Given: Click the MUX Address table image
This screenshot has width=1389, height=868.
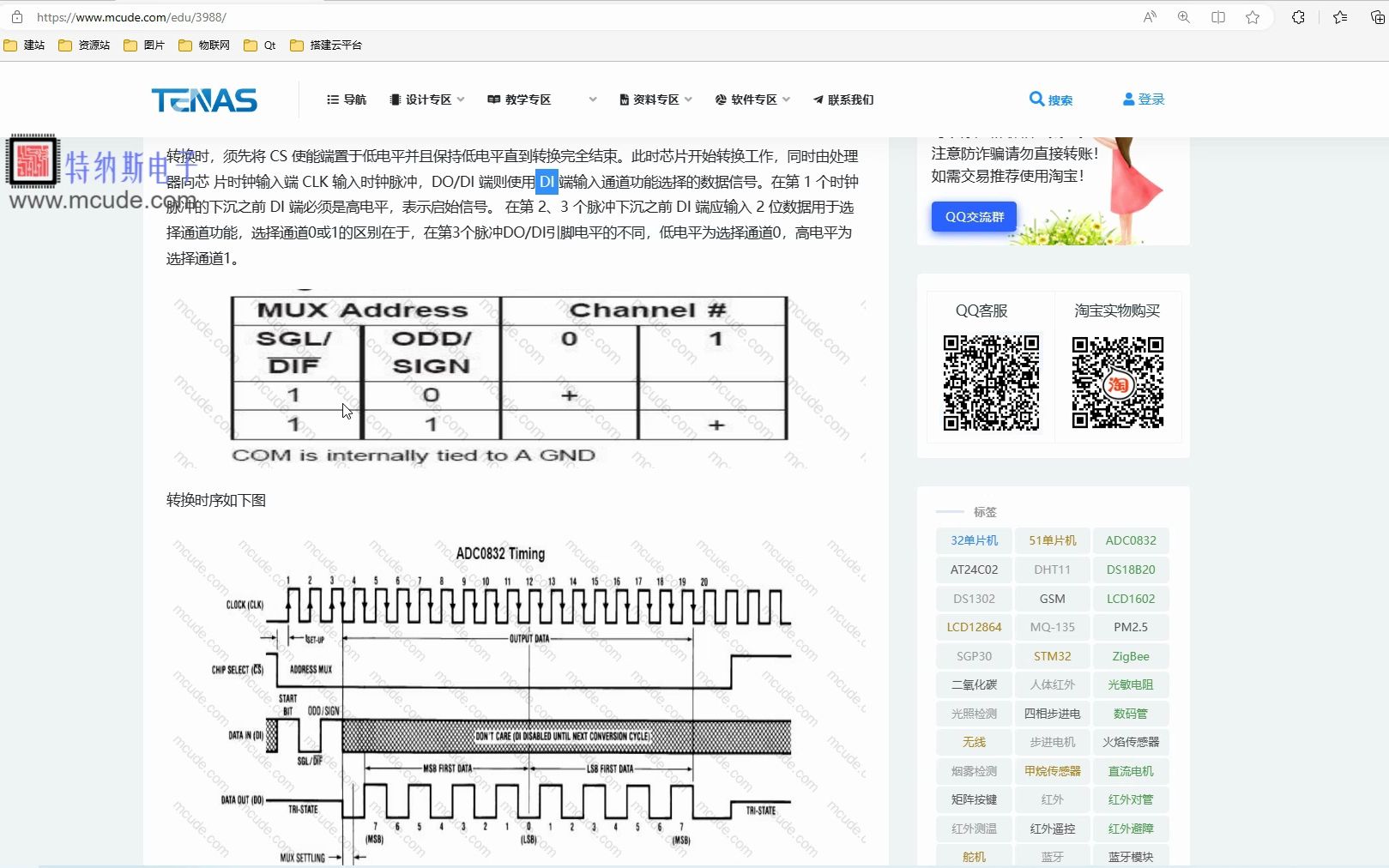Looking at the screenshot, I should pyautogui.click(x=515, y=379).
